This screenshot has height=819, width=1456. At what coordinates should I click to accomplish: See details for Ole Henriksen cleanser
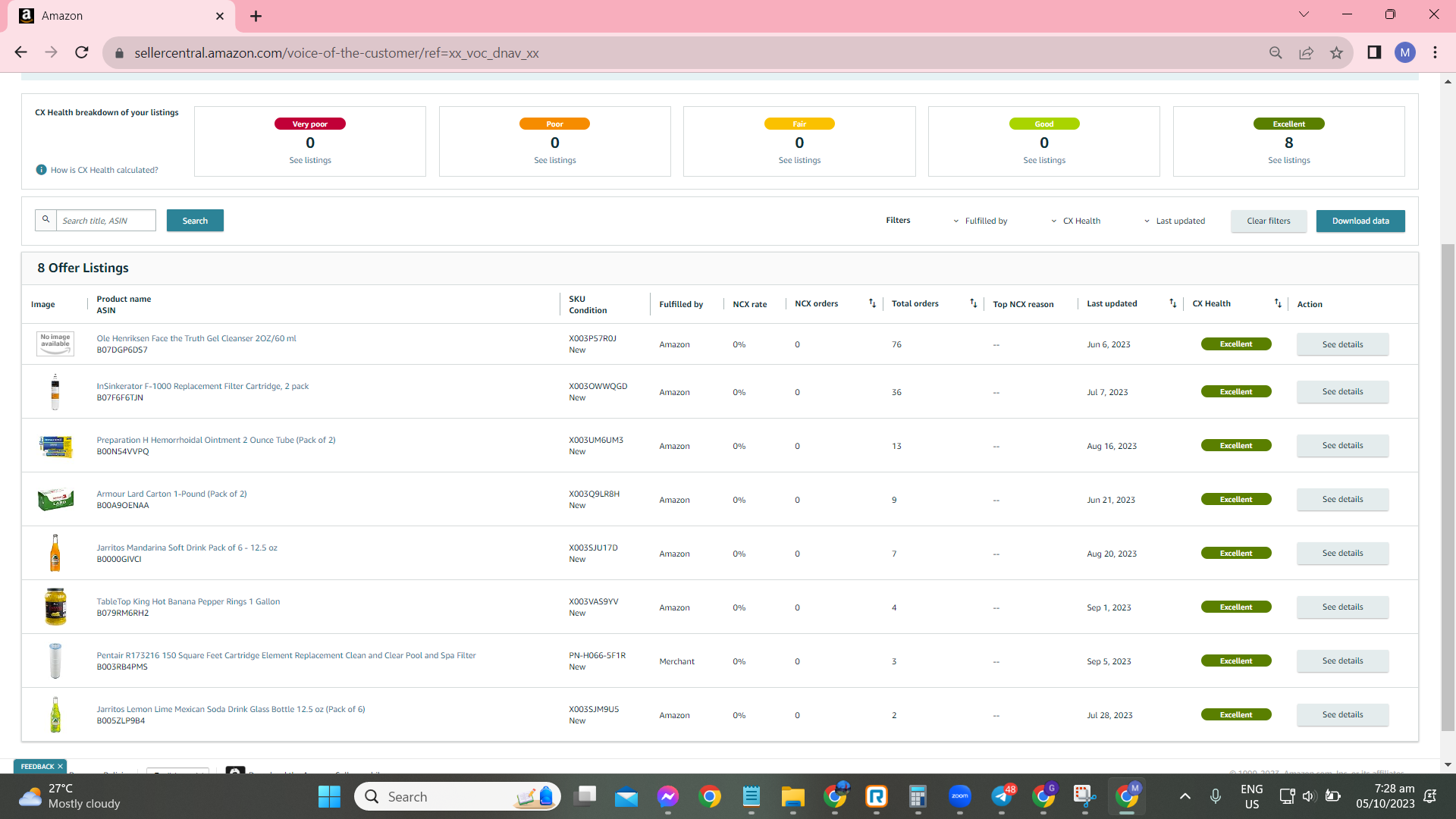click(1342, 344)
